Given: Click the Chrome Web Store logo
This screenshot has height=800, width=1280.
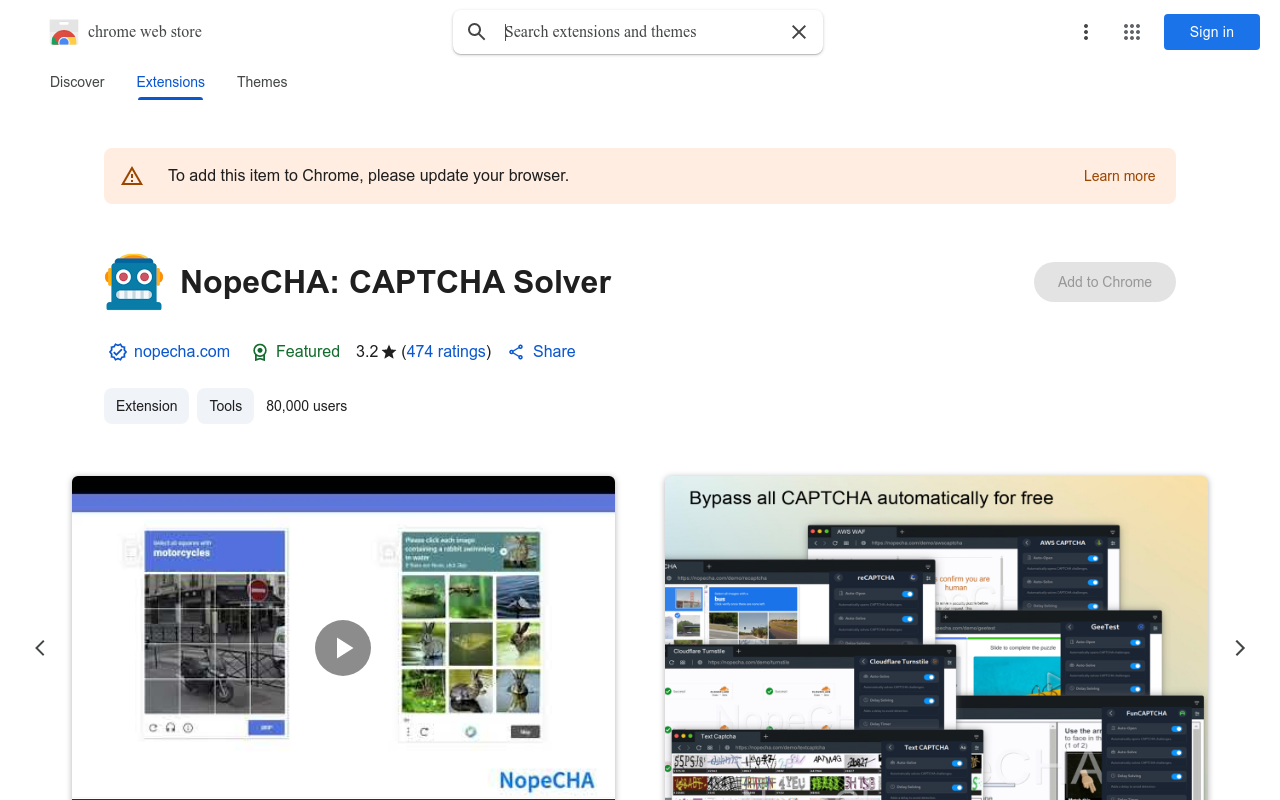Looking at the screenshot, I should [x=64, y=32].
